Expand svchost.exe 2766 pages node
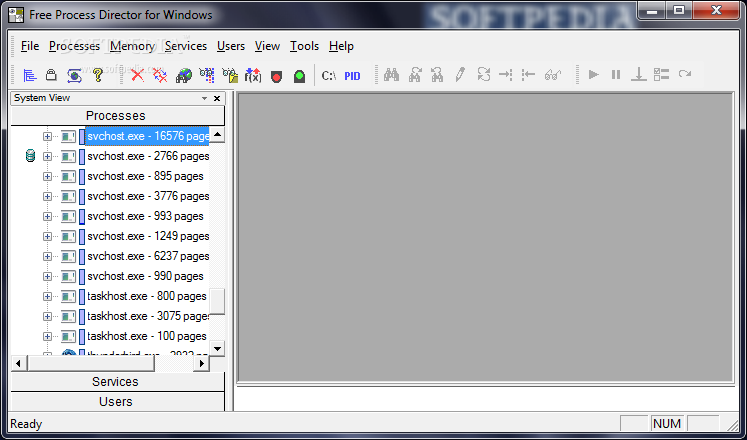Image resolution: width=747 pixels, height=440 pixels. (x=47, y=157)
